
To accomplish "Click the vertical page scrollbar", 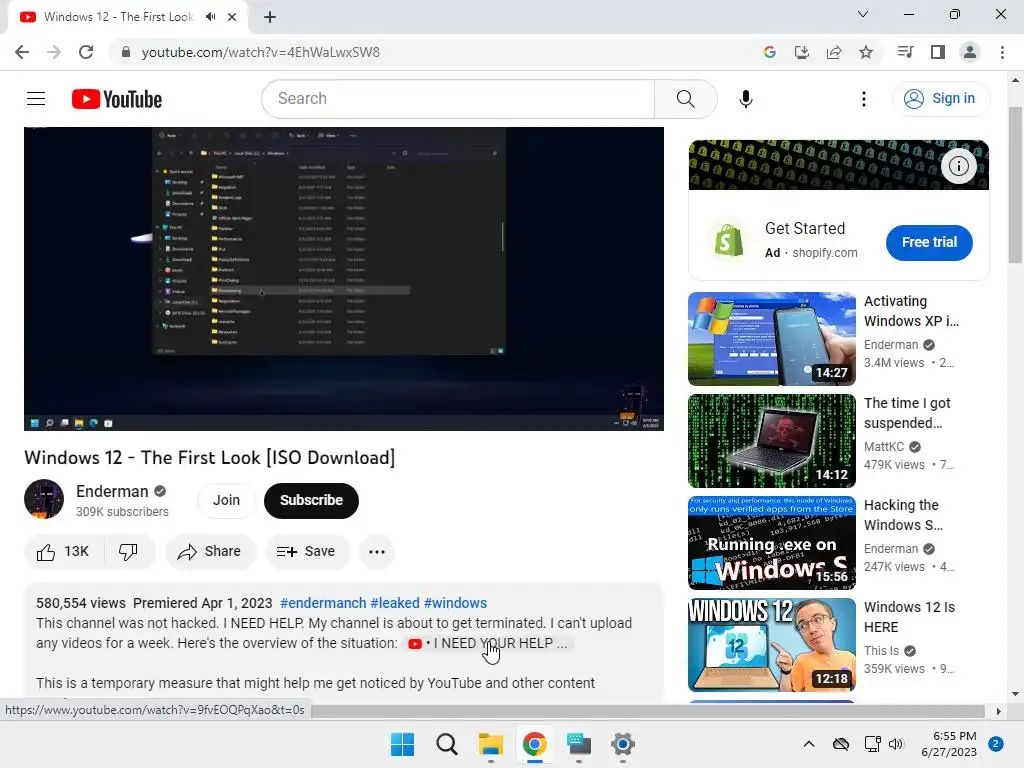I will pos(1015,185).
